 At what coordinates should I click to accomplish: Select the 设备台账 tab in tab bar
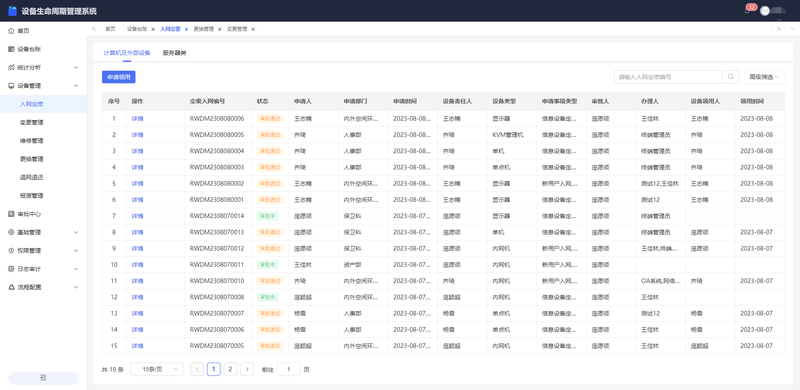(x=137, y=29)
